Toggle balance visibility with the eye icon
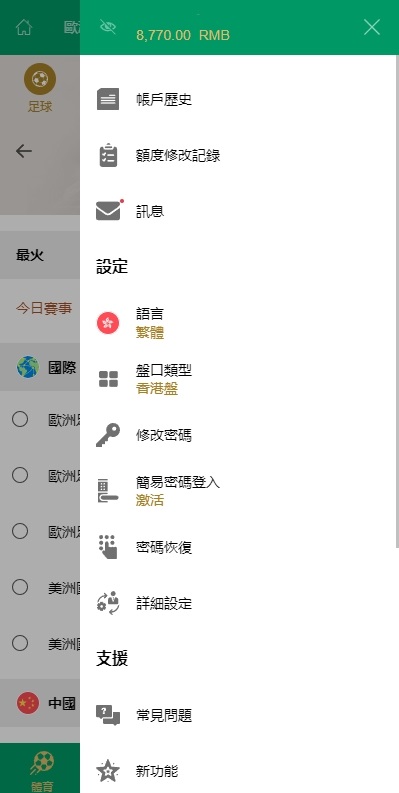Screen dimensions: 399x793 click(x=108, y=27)
